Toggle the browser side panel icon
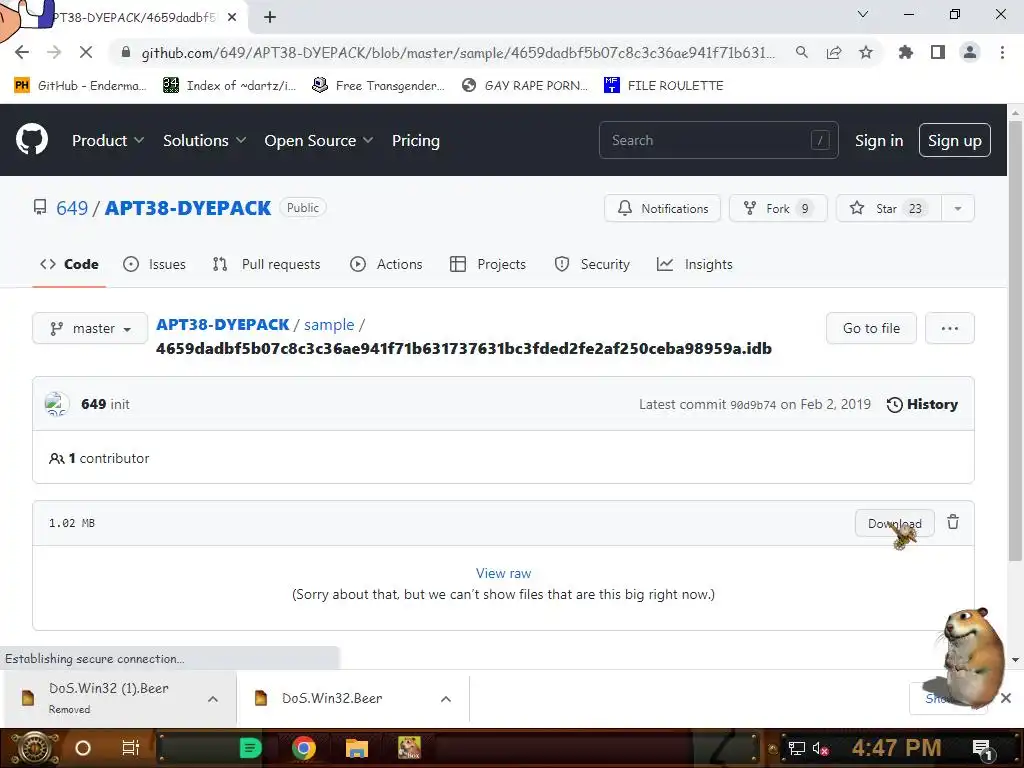This screenshot has width=1024, height=768. (938, 52)
